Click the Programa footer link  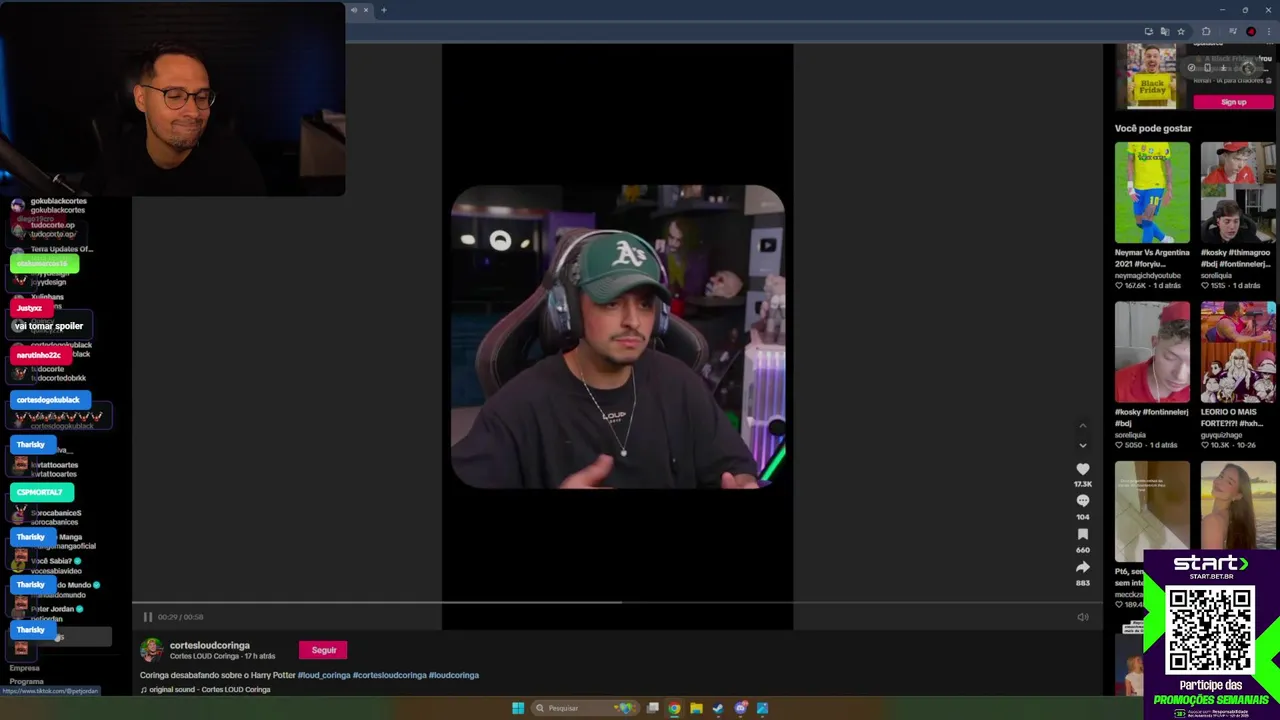click(27, 682)
